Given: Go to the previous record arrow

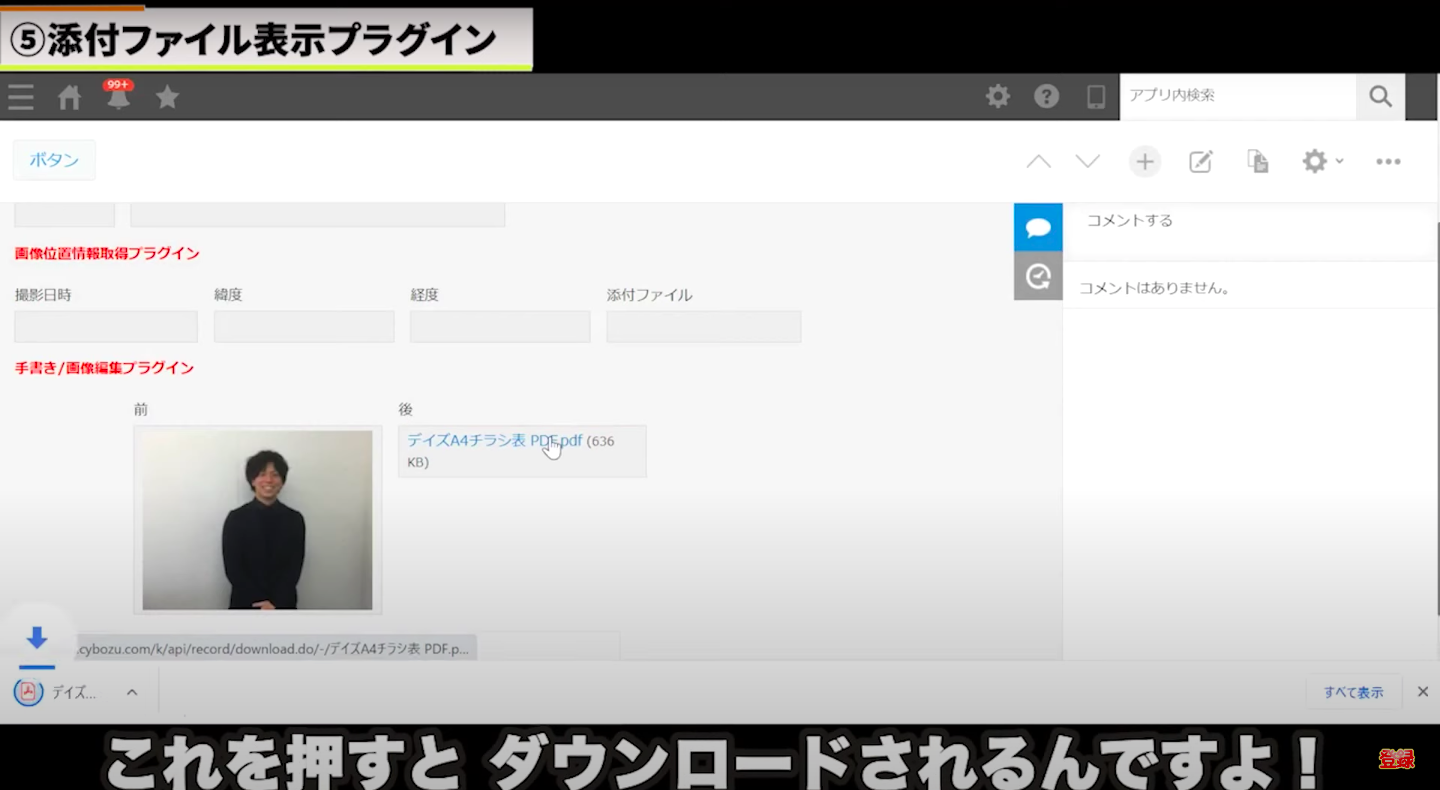Looking at the screenshot, I should [x=1039, y=161].
